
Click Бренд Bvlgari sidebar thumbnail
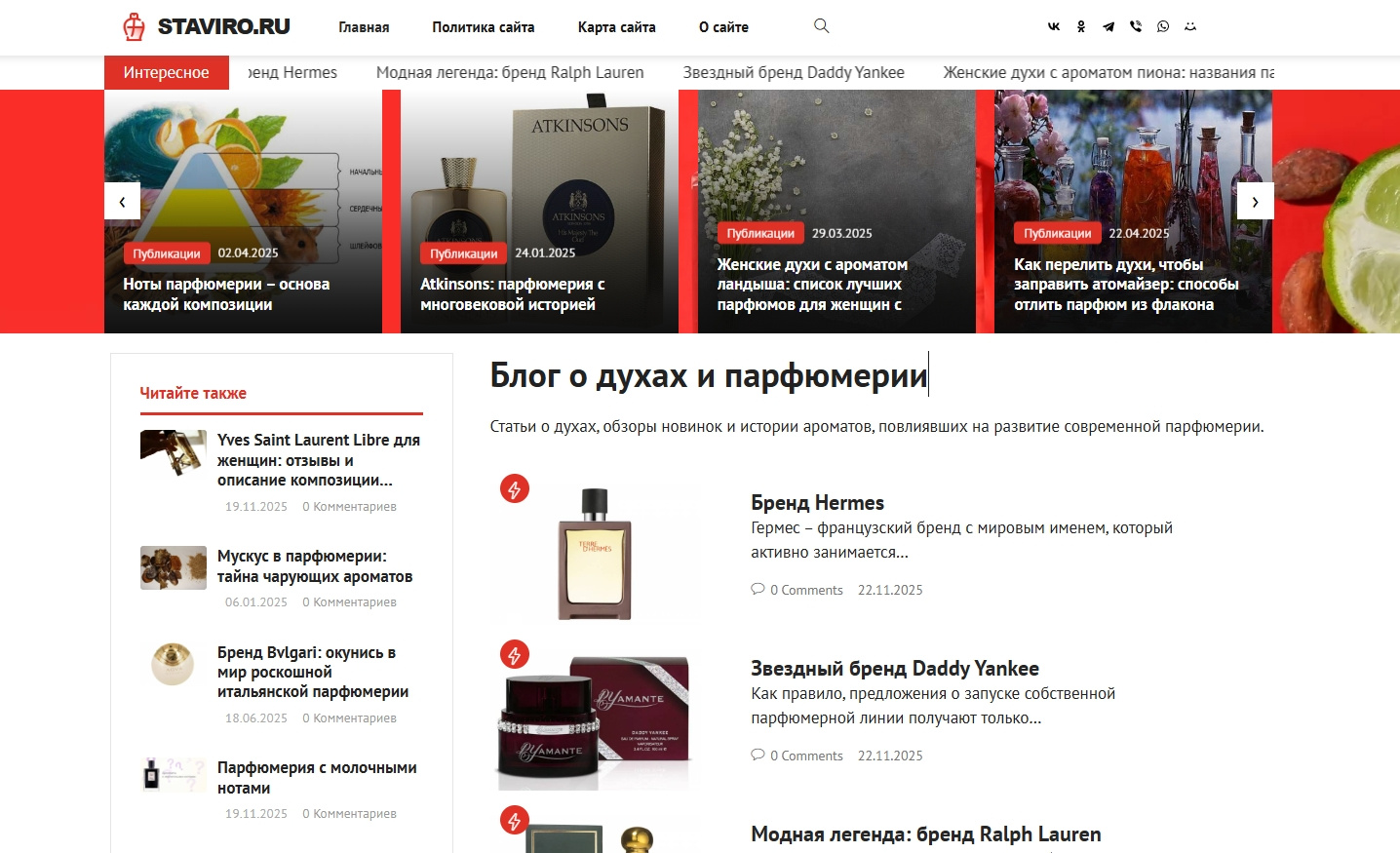pyautogui.click(x=174, y=664)
